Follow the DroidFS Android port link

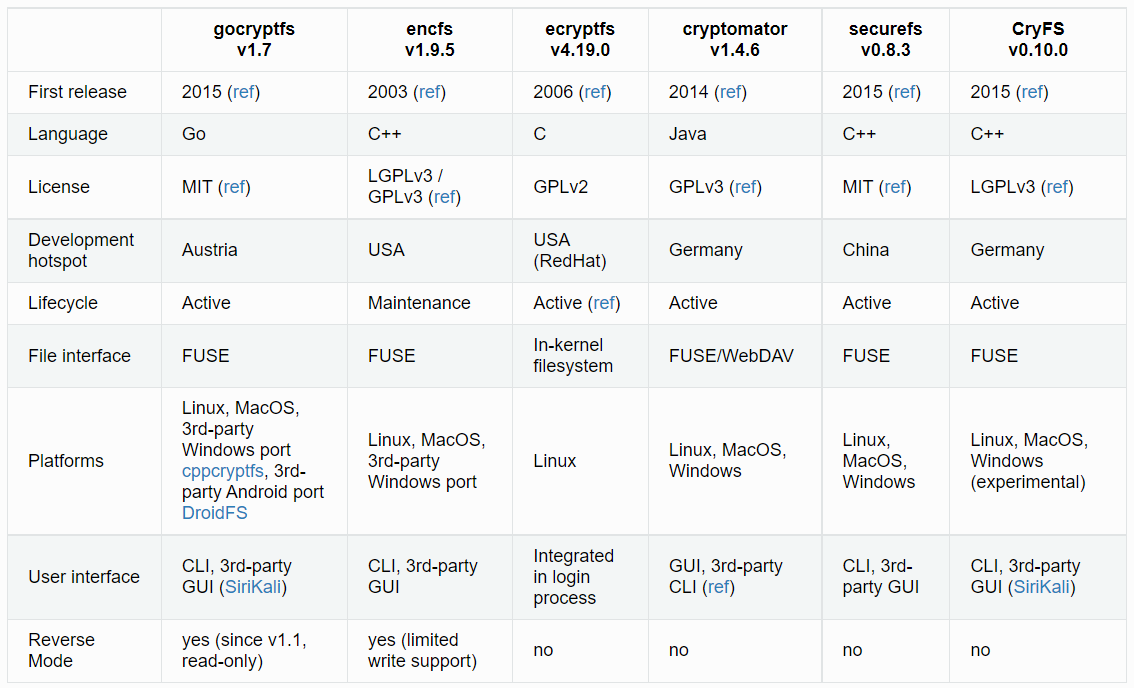pos(214,513)
